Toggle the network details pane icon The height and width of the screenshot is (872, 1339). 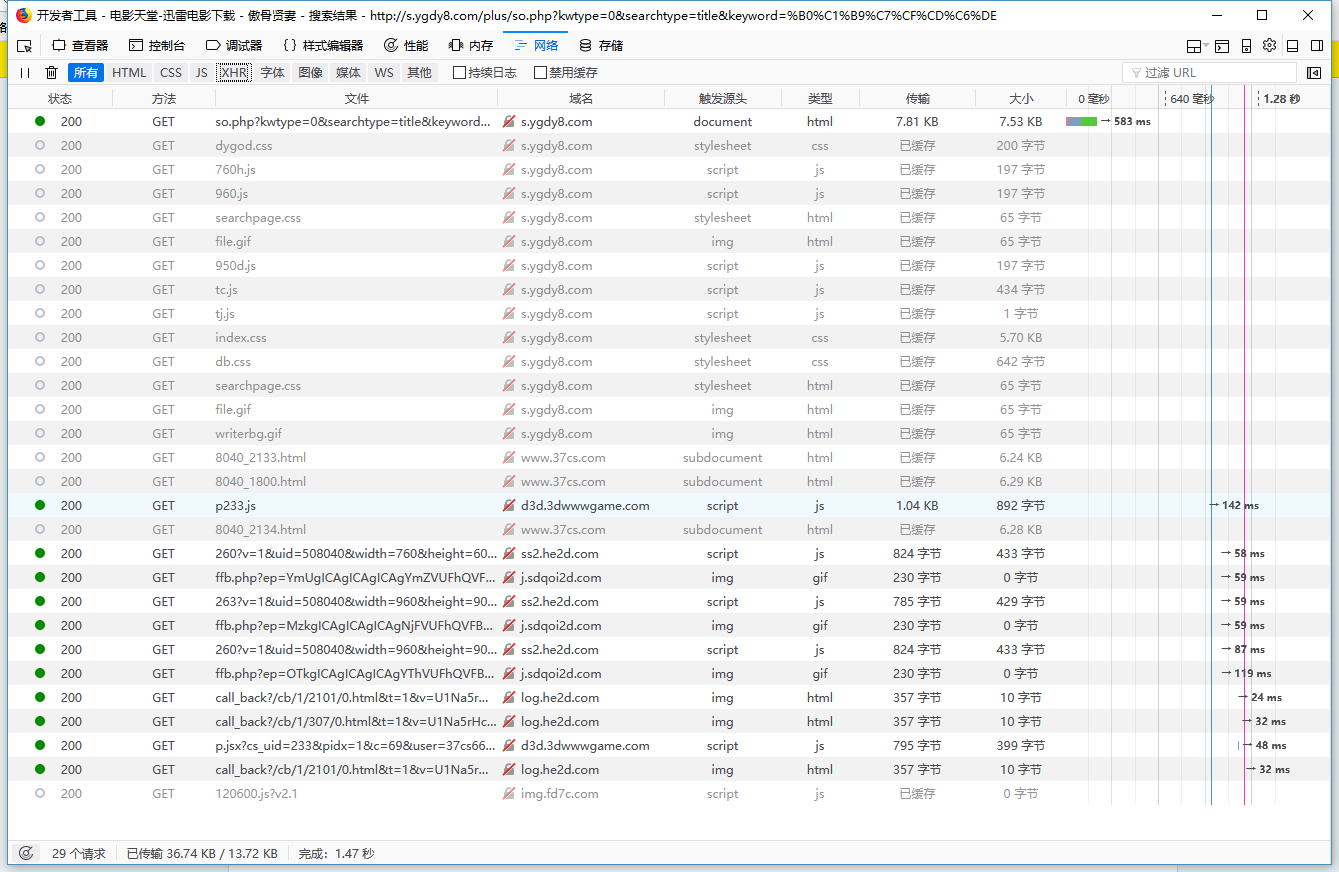click(x=1314, y=73)
